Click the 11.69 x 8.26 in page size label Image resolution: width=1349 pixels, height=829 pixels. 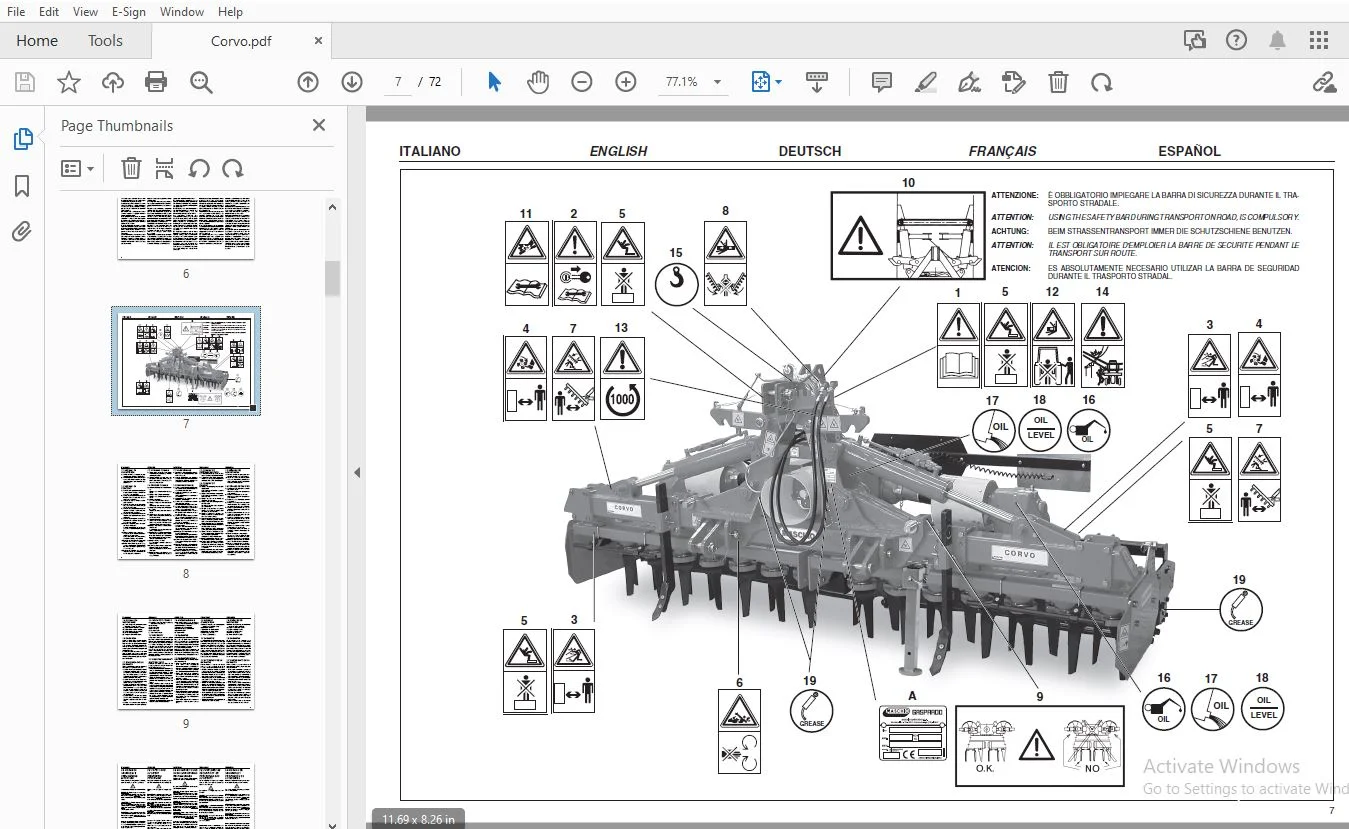pos(418,819)
